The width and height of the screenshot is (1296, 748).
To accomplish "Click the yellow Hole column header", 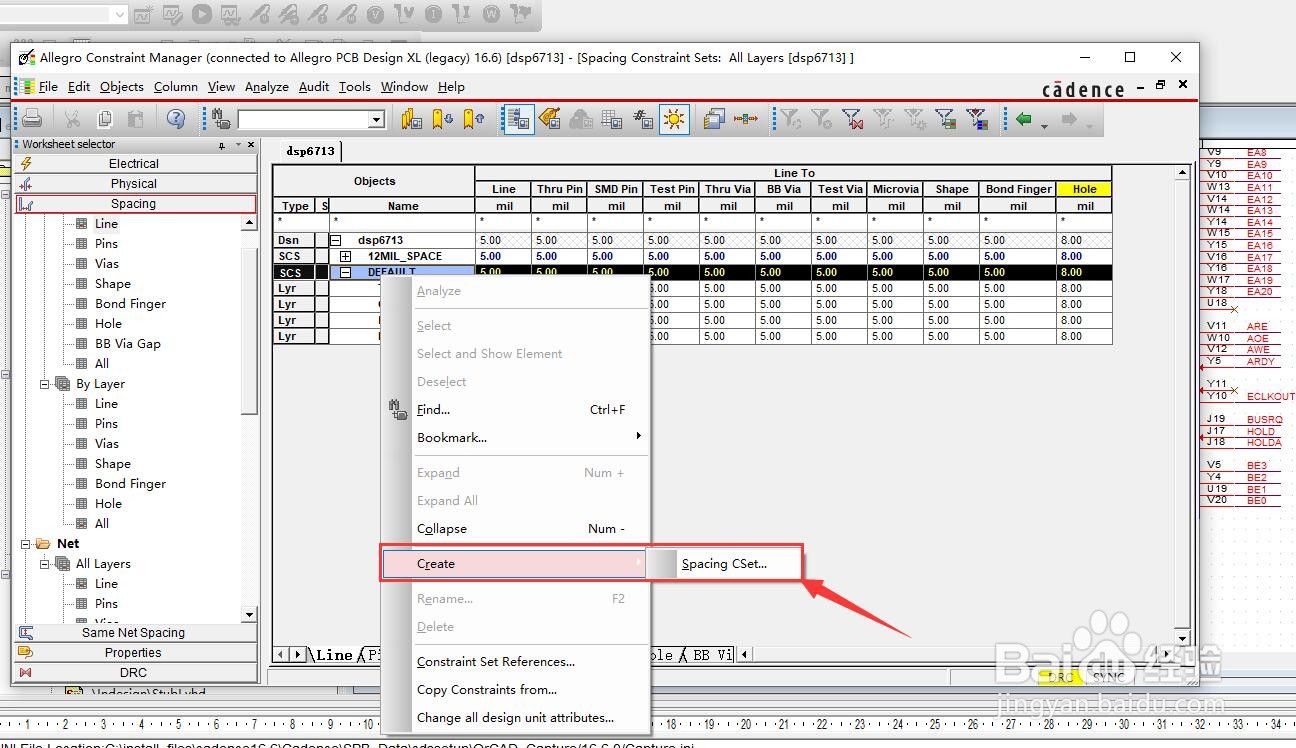I will coord(1084,189).
